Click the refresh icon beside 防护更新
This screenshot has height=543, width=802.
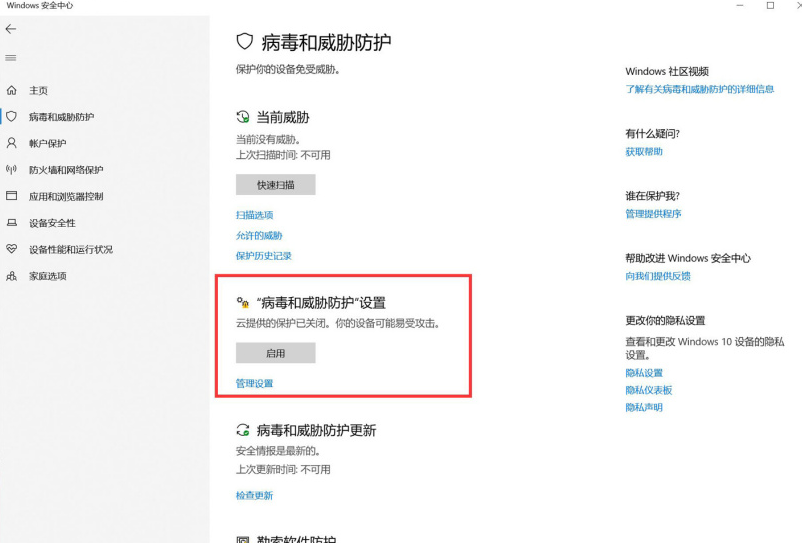(242, 430)
